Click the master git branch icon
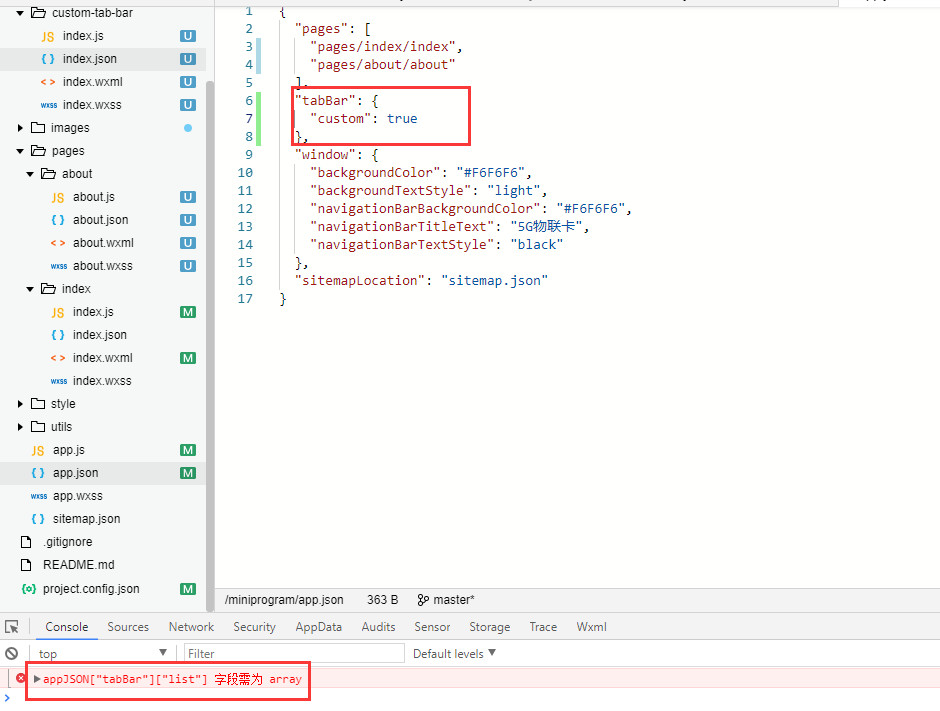 pos(423,600)
